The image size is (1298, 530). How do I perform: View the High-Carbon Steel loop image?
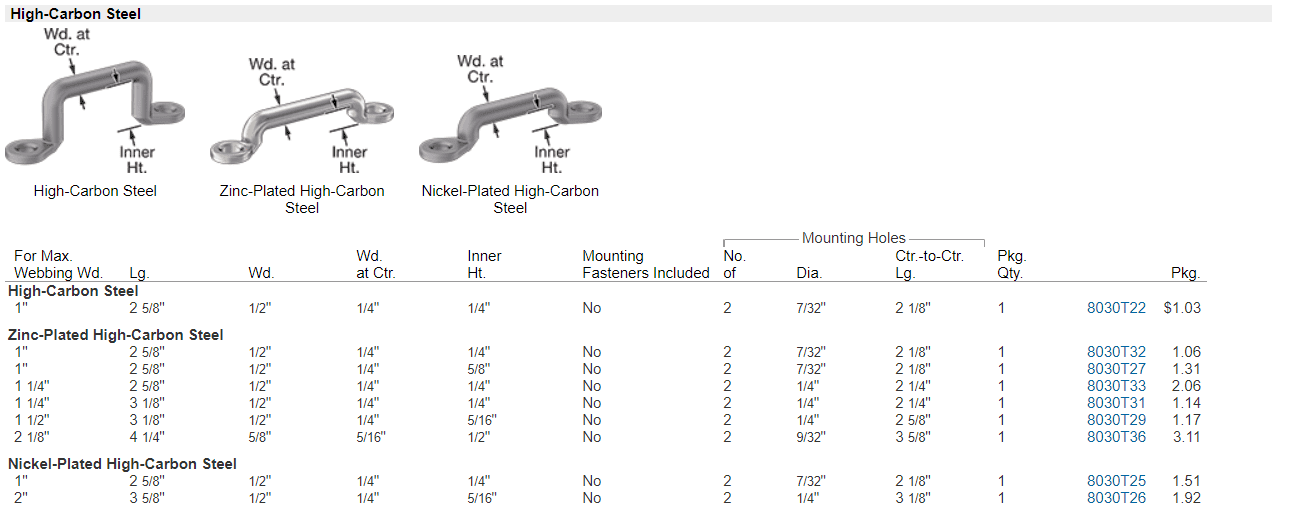point(95,101)
